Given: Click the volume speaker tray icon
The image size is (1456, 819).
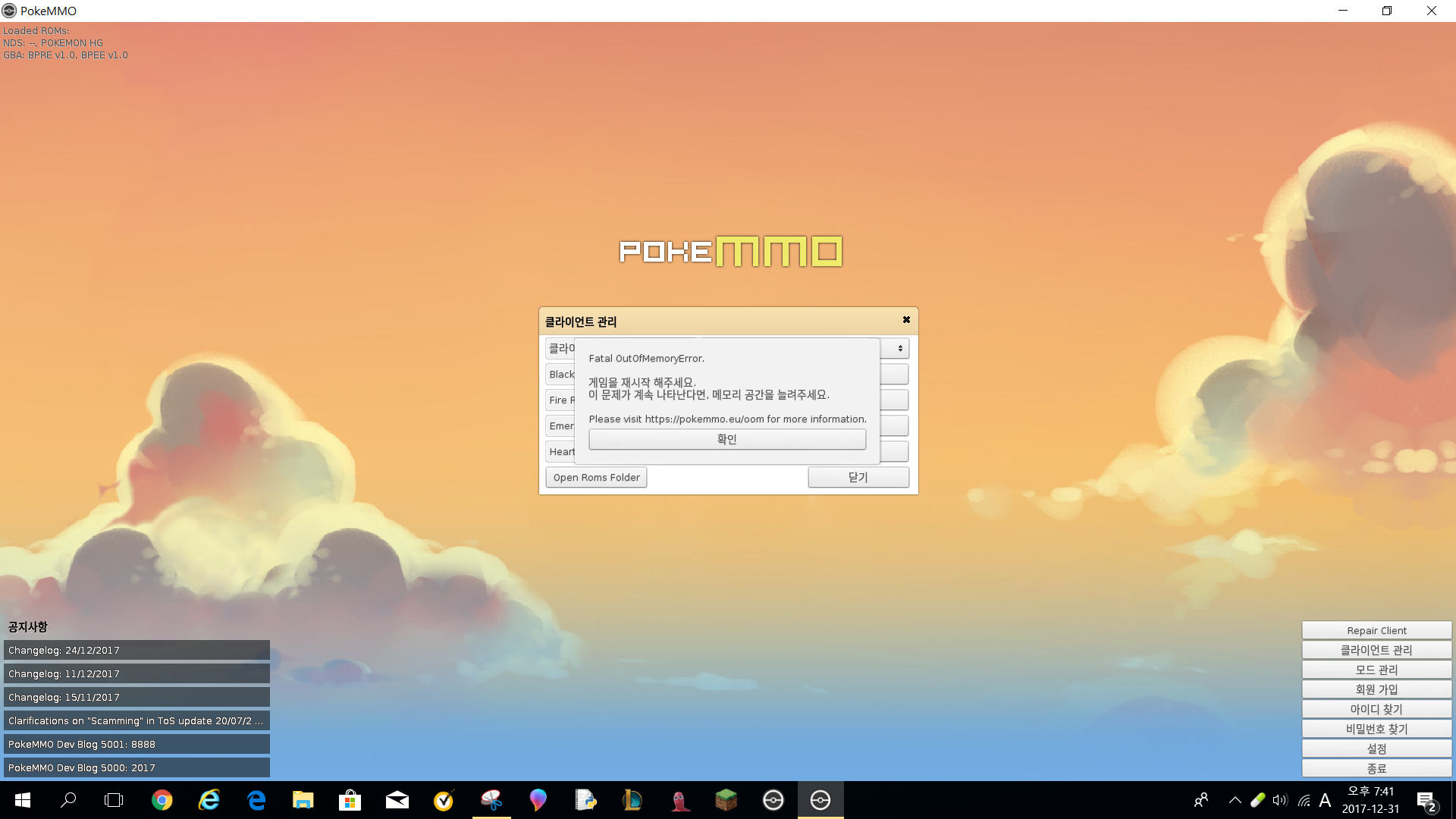Looking at the screenshot, I should [x=1280, y=800].
